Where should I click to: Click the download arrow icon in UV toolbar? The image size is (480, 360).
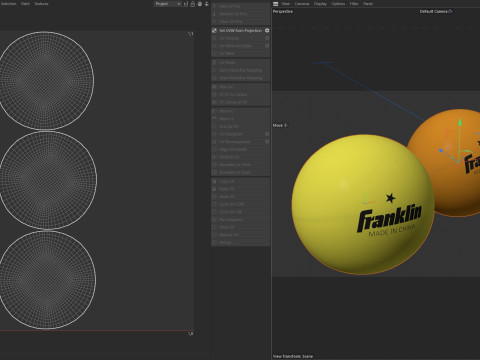pos(207,4)
